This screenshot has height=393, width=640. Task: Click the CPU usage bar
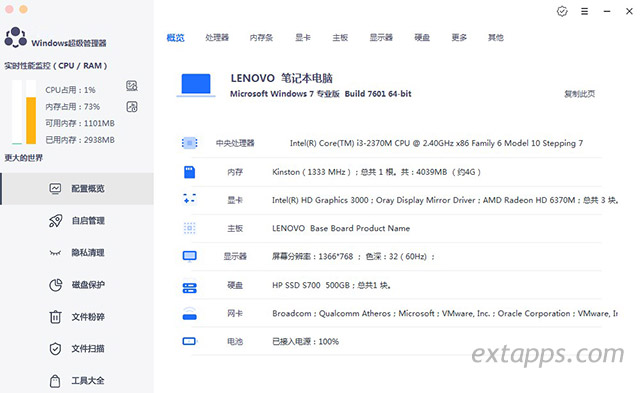tap(17, 112)
